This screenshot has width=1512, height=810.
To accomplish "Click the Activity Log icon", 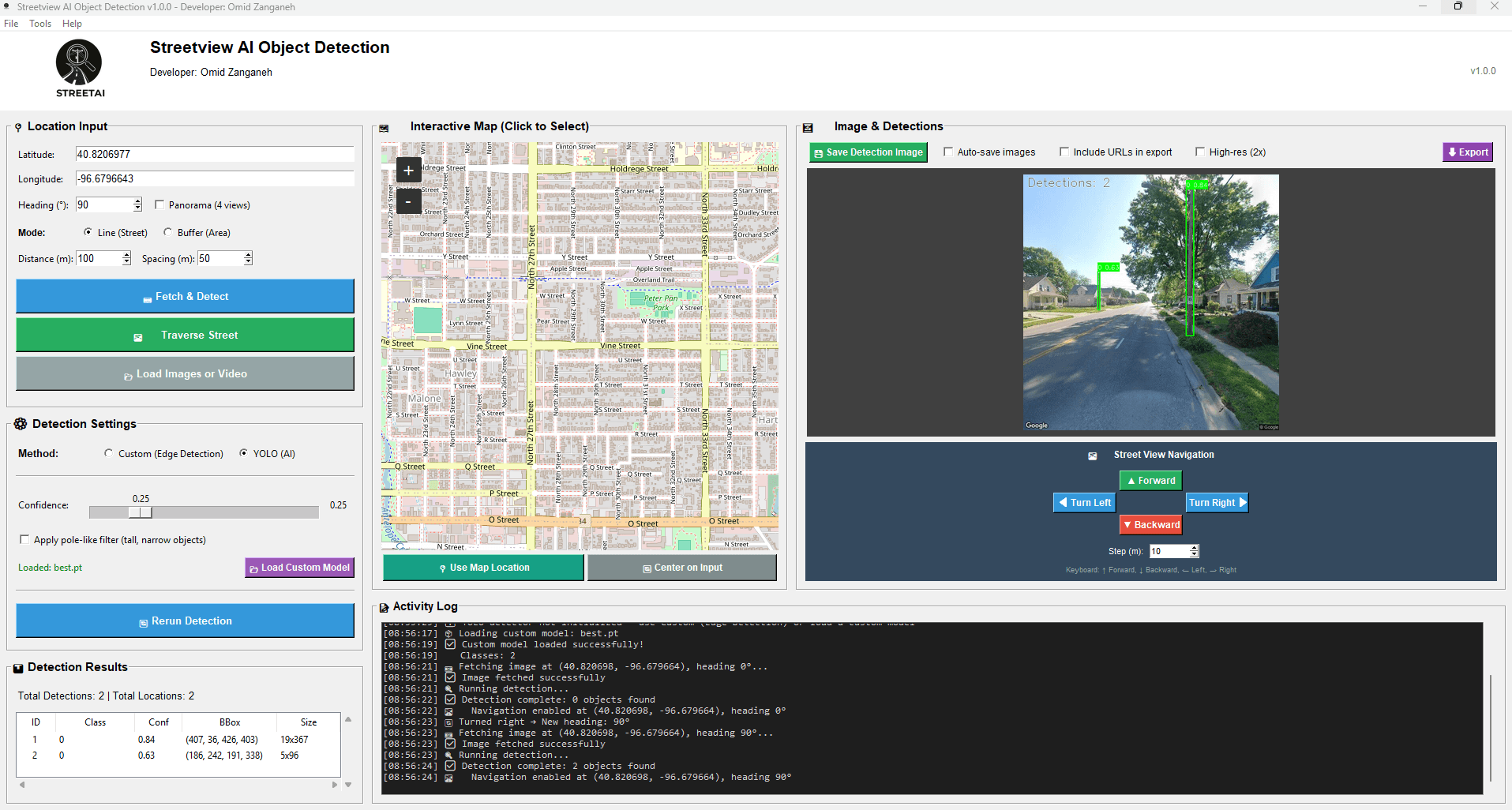I will [385, 606].
